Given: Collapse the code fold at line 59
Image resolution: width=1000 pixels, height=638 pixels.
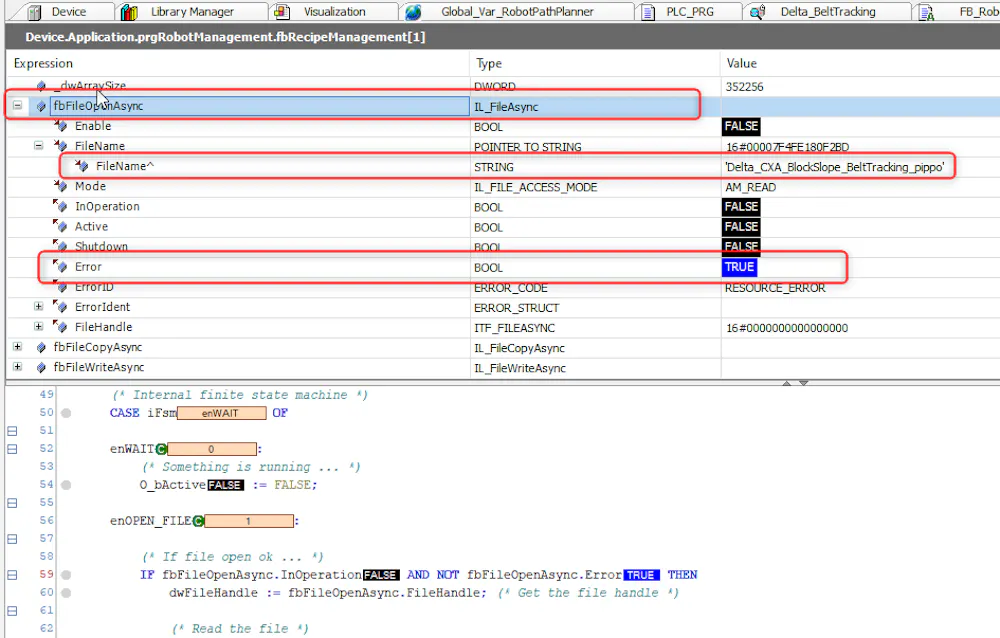Looking at the screenshot, I should [x=12, y=575].
